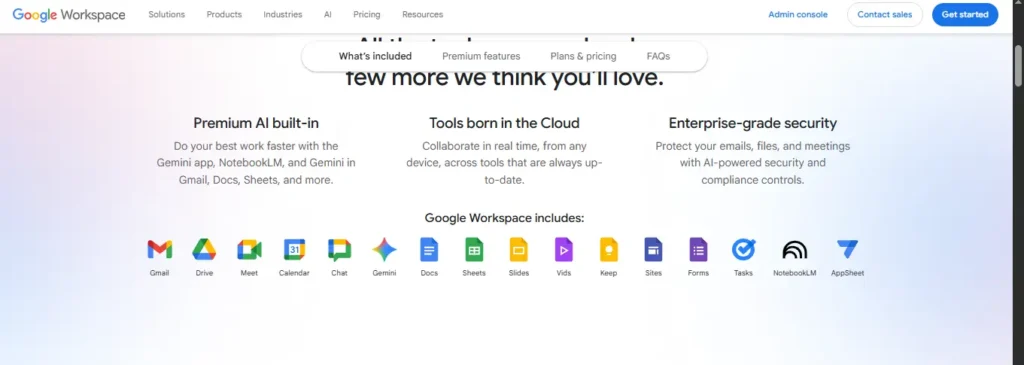The width and height of the screenshot is (1024, 365).
Task: Click the Google Workspace logo
Action: tap(69, 14)
